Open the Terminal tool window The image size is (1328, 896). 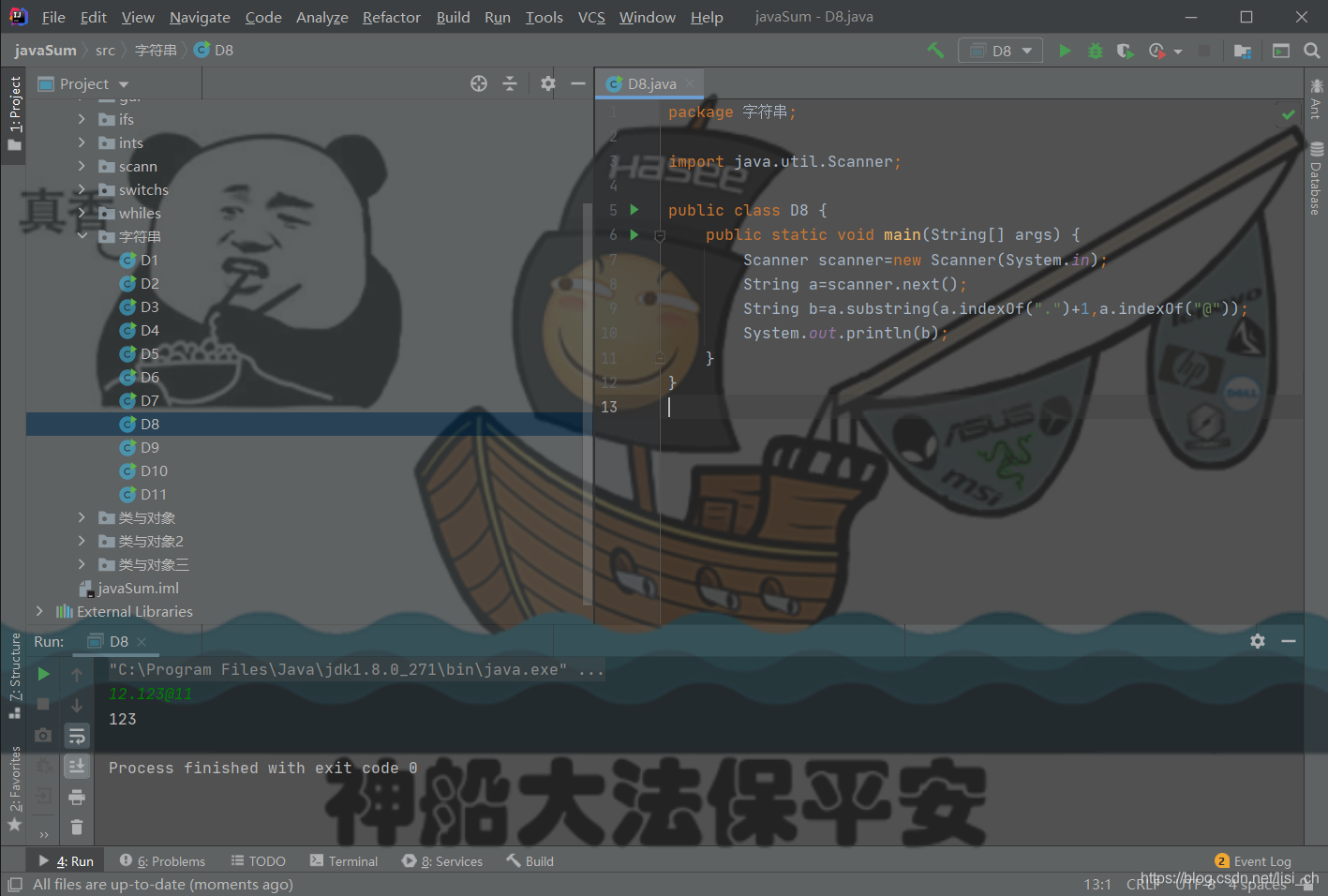pos(344,860)
